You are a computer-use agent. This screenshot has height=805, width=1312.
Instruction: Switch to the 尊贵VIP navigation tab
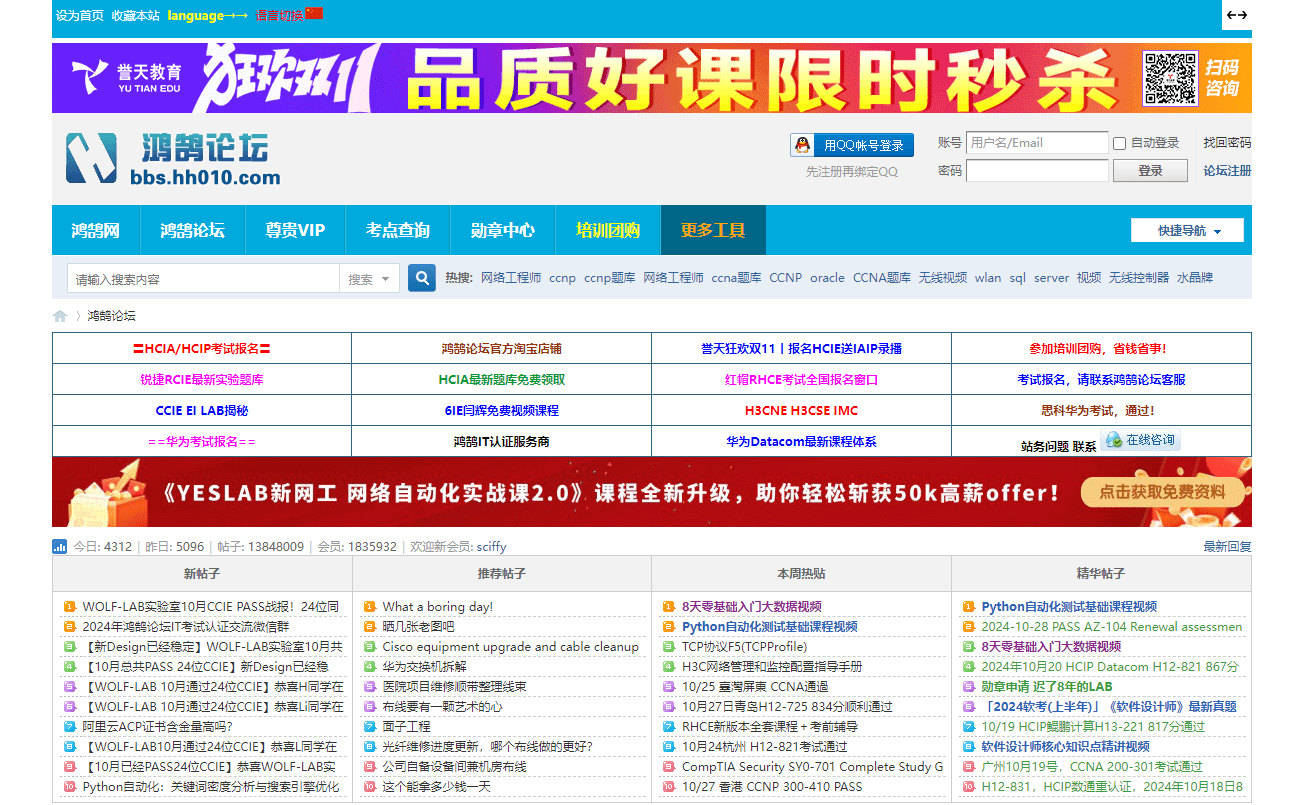click(295, 229)
